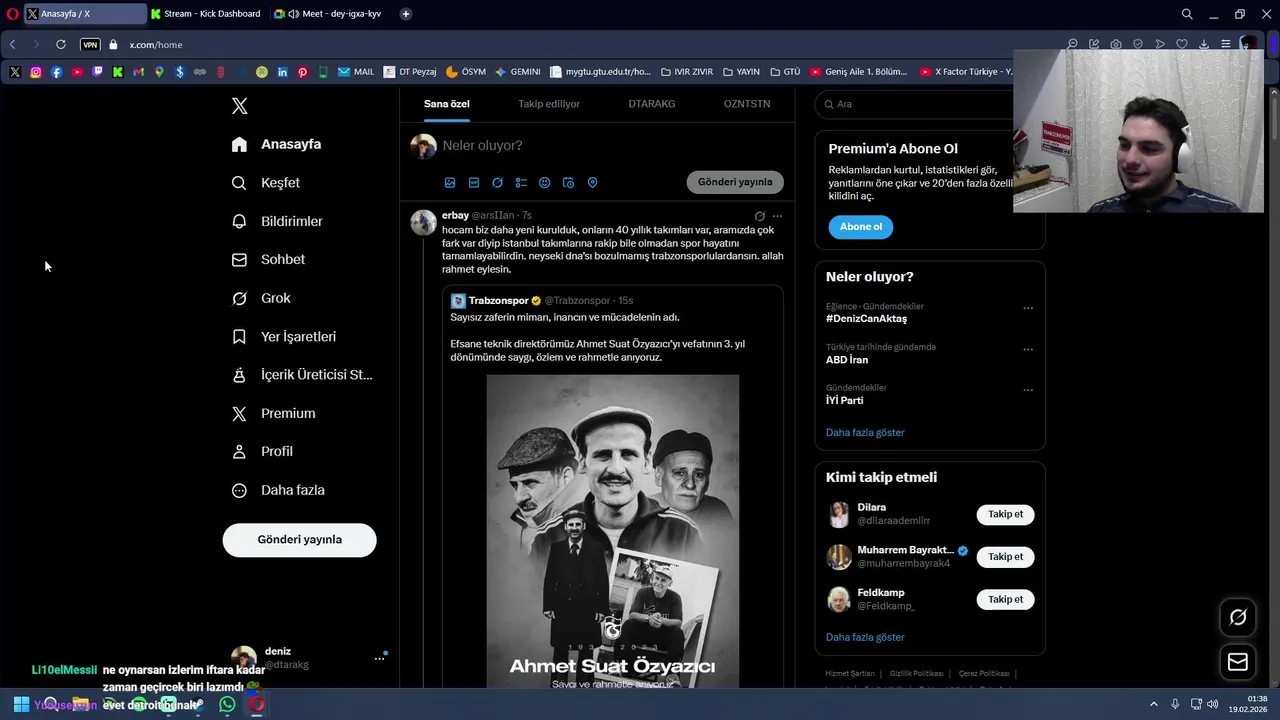Screen dimensions: 1280x720
Task: Open the Ahmet Suat Özyazıcı memorial image
Action: tap(613, 531)
